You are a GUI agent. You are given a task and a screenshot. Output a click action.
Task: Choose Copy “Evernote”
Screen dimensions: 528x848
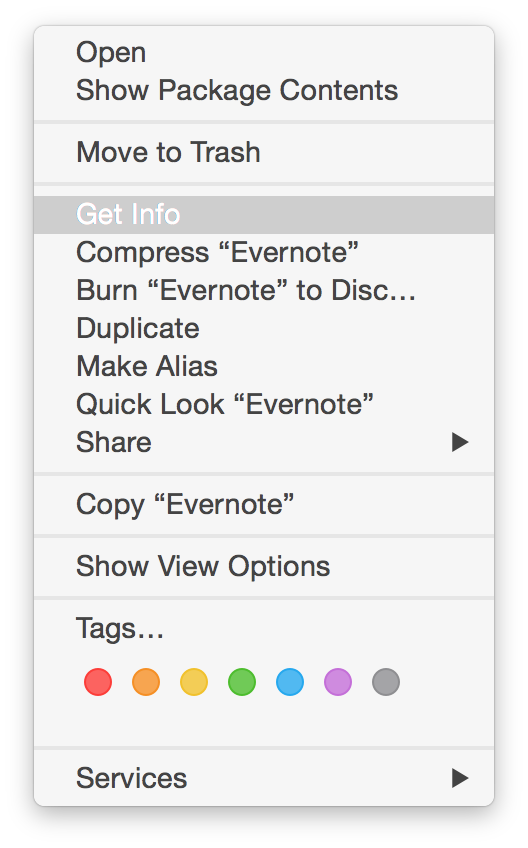point(264,505)
